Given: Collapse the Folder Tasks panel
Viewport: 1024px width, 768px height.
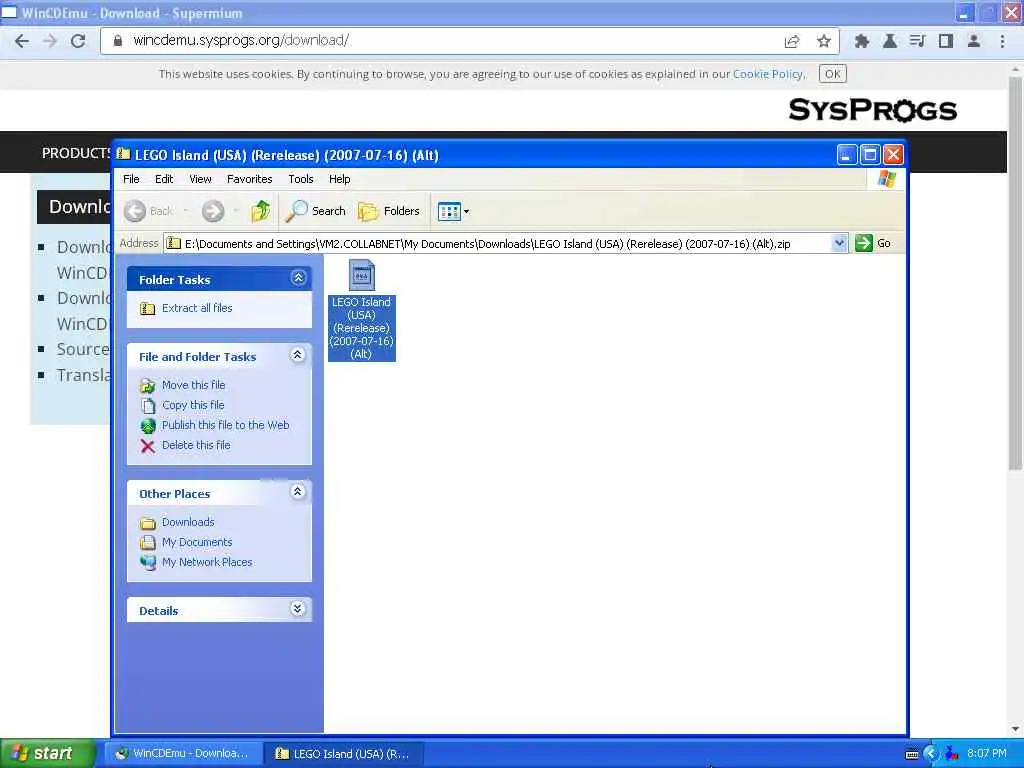Looking at the screenshot, I should click(x=298, y=278).
